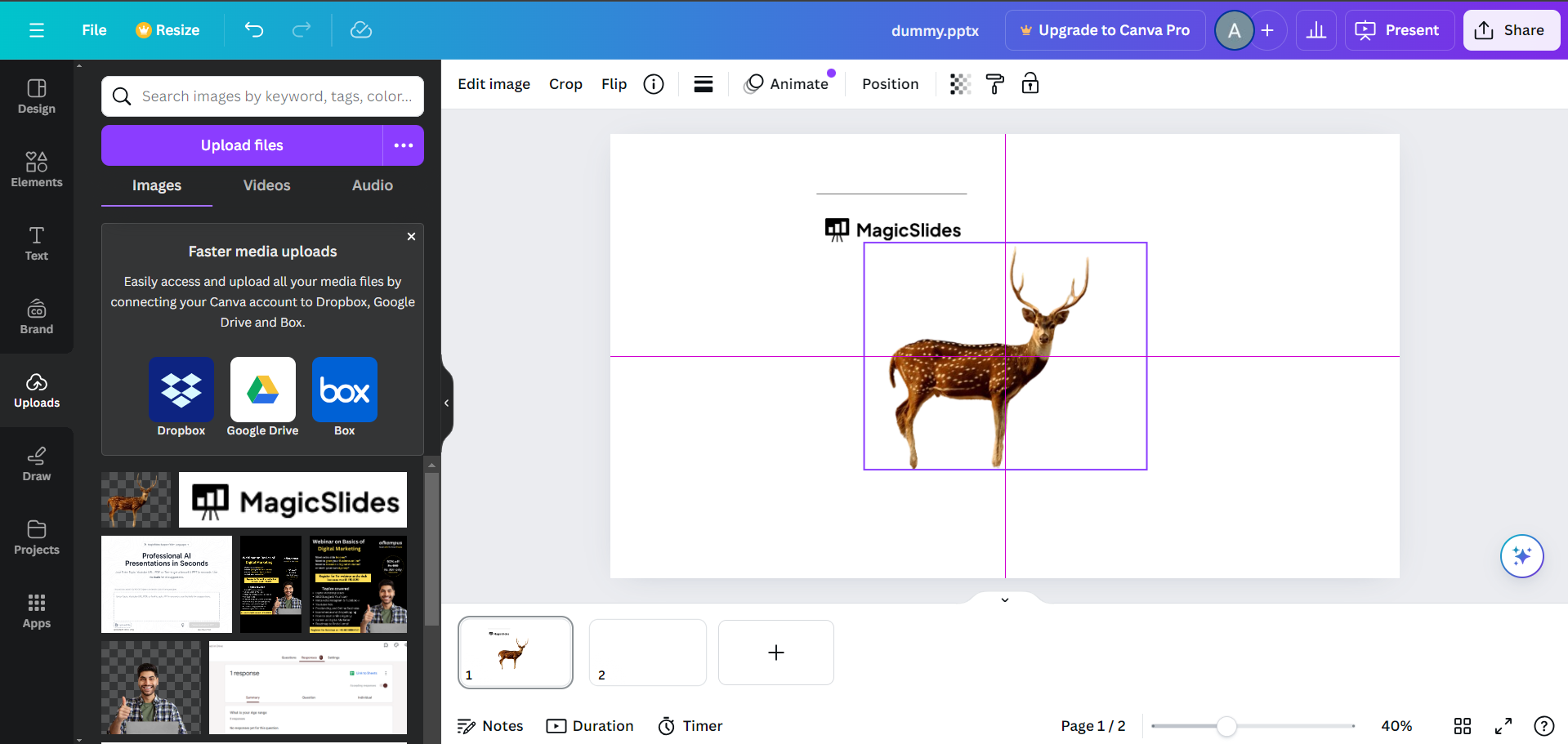Click the zoom slider handle

(1226, 726)
